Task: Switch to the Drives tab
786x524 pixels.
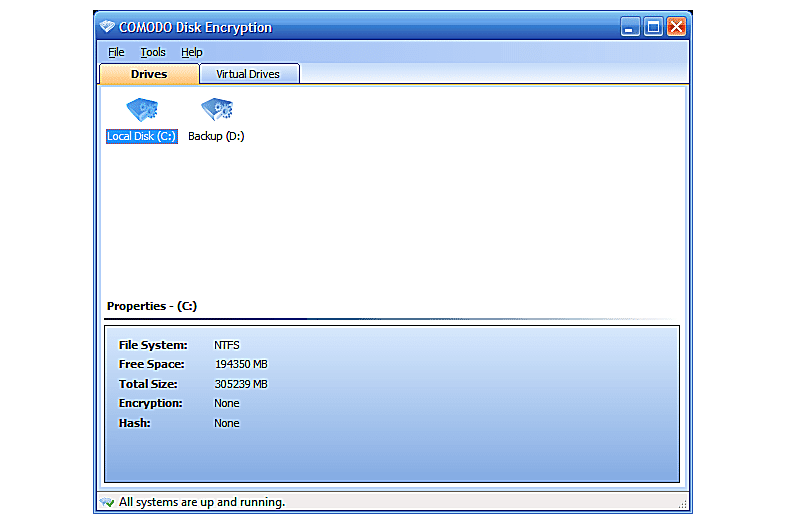Action: 149,74
